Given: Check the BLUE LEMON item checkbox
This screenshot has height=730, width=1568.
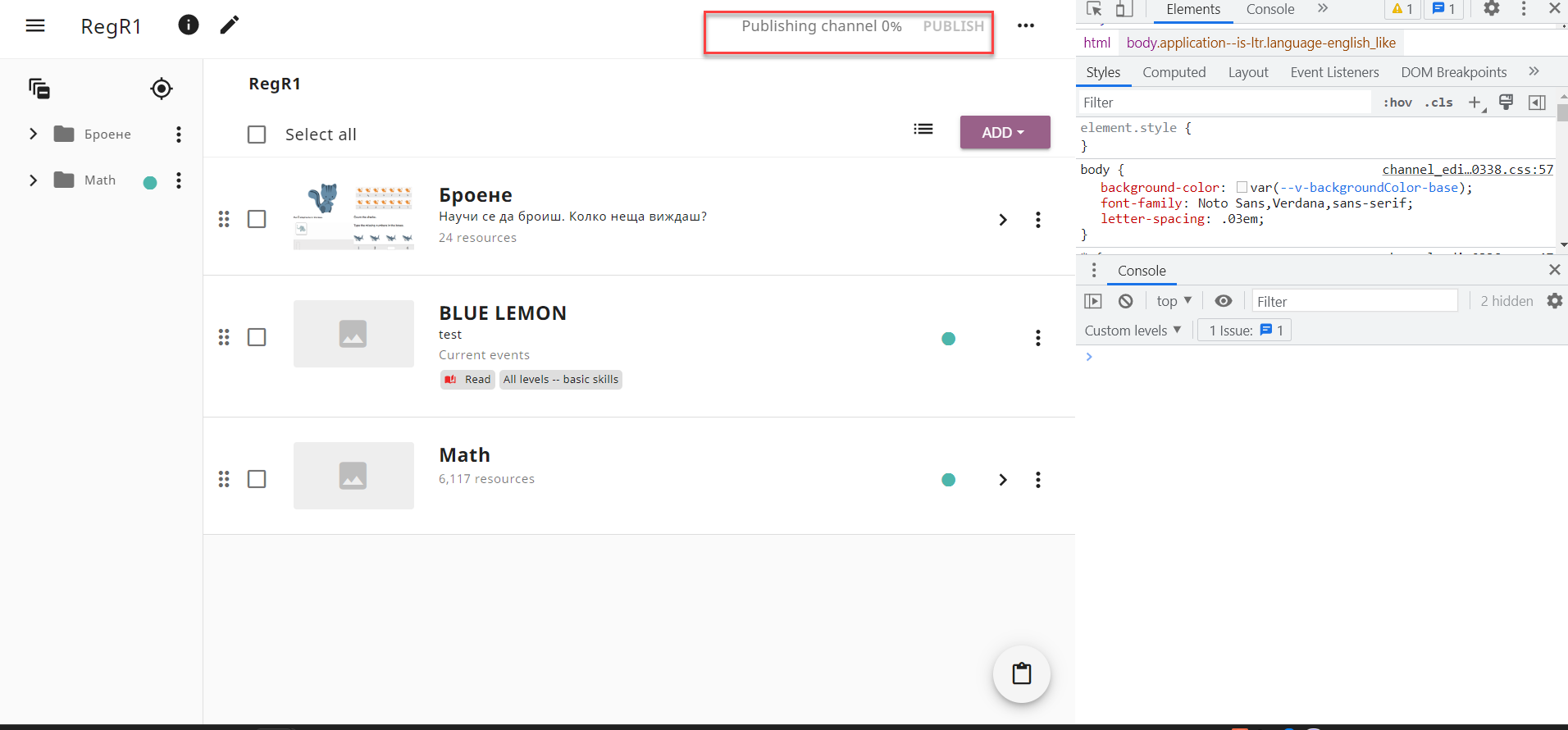Looking at the screenshot, I should pyautogui.click(x=257, y=337).
